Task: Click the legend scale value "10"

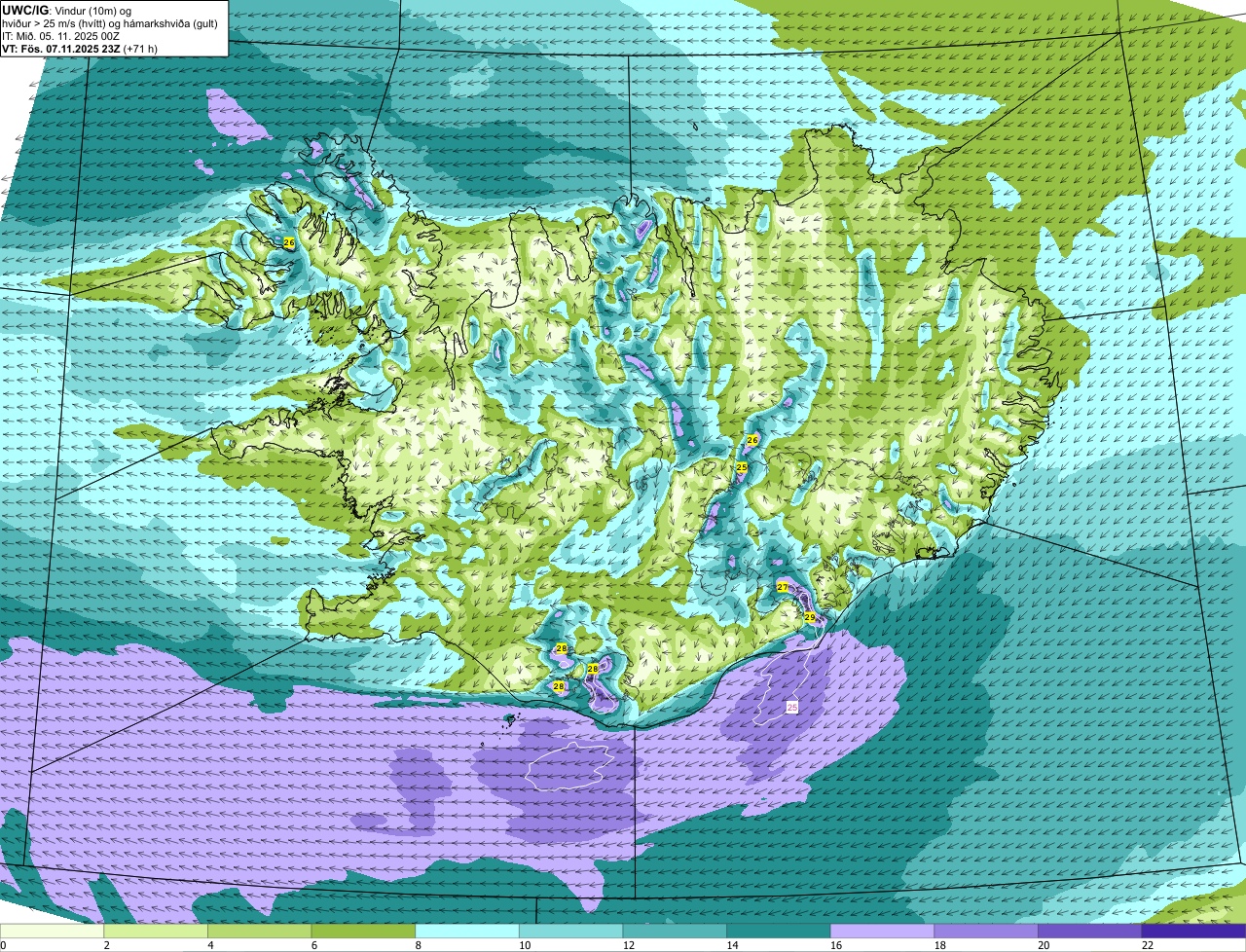Action: [524, 945]
